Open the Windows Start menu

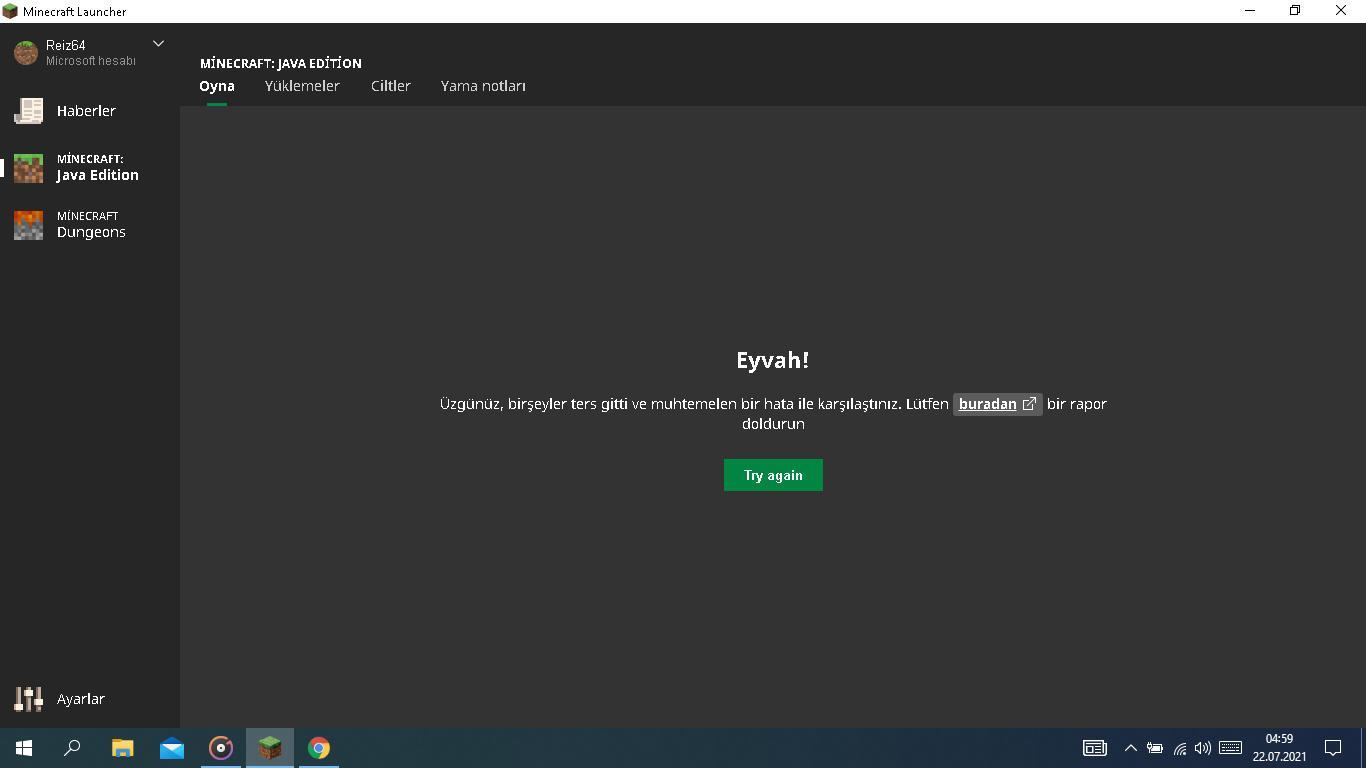point(24,748)
